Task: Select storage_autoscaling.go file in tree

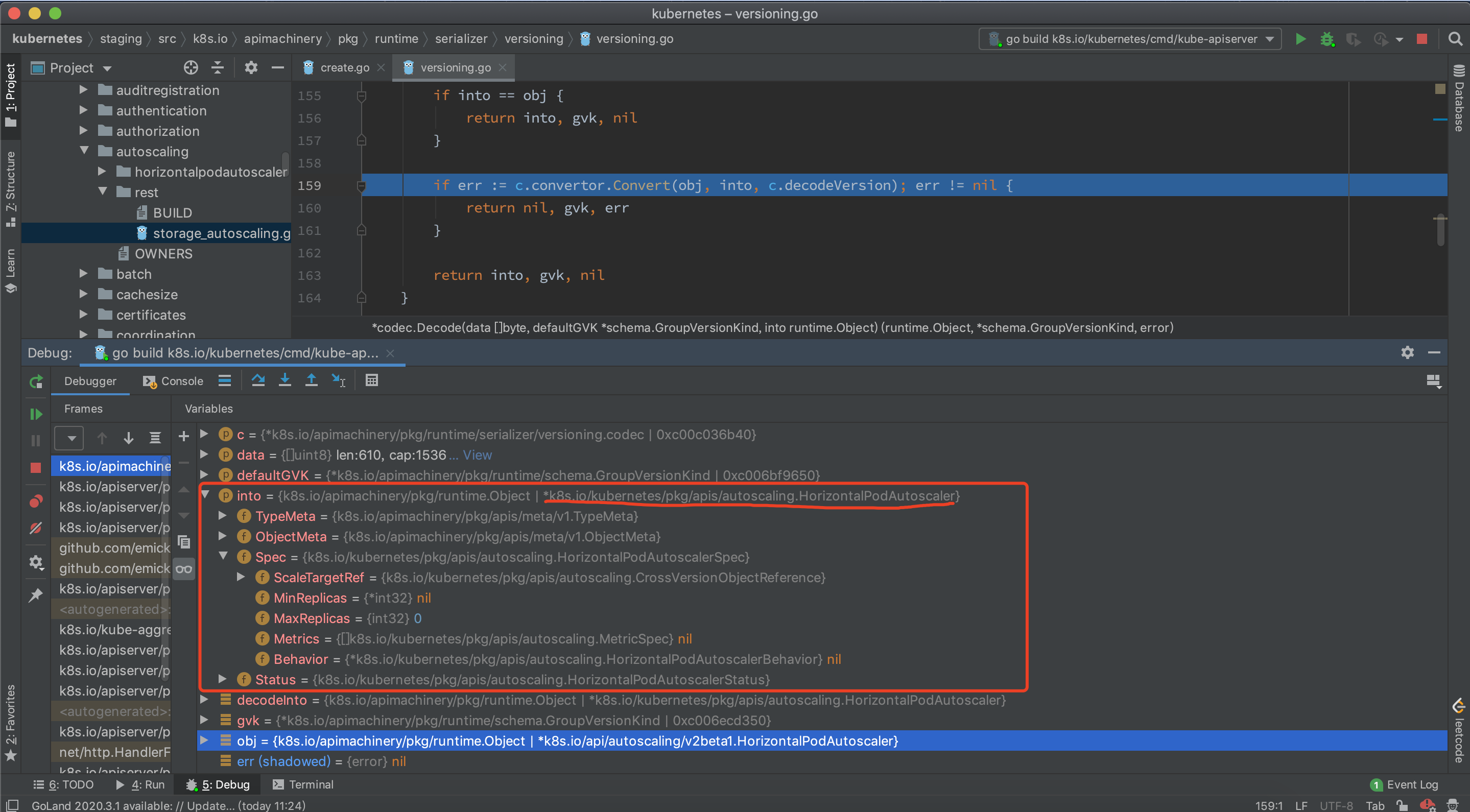Action: (x=221, y=233)
